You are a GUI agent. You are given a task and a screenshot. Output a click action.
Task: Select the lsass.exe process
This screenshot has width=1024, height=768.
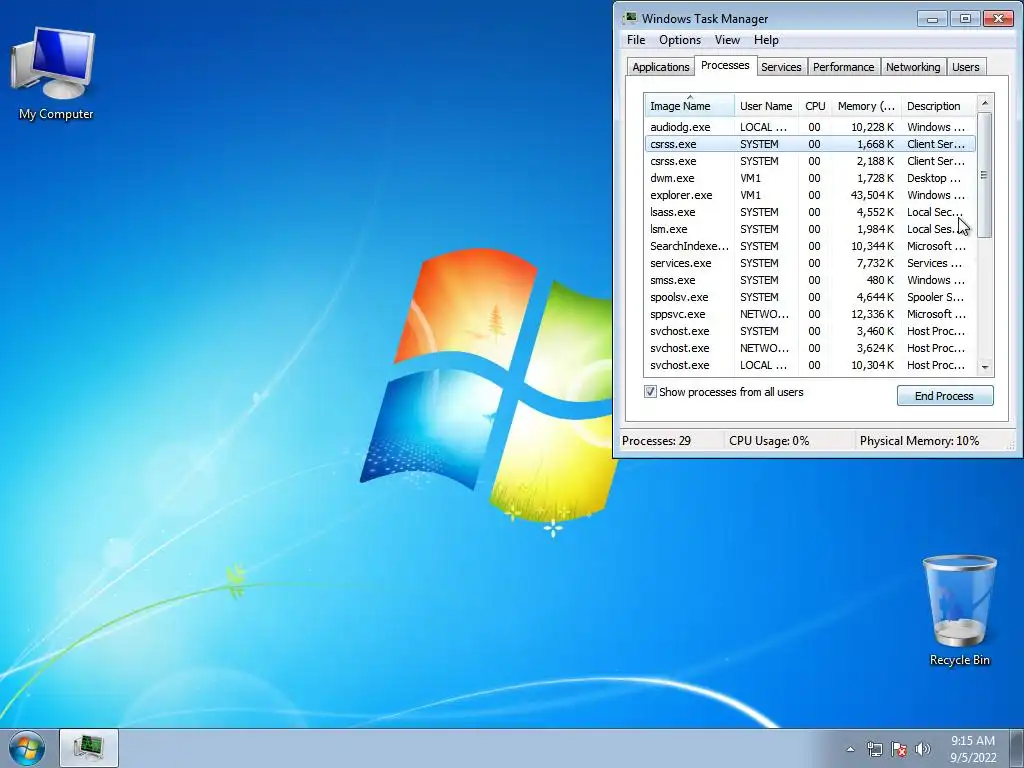pos(810,212)
